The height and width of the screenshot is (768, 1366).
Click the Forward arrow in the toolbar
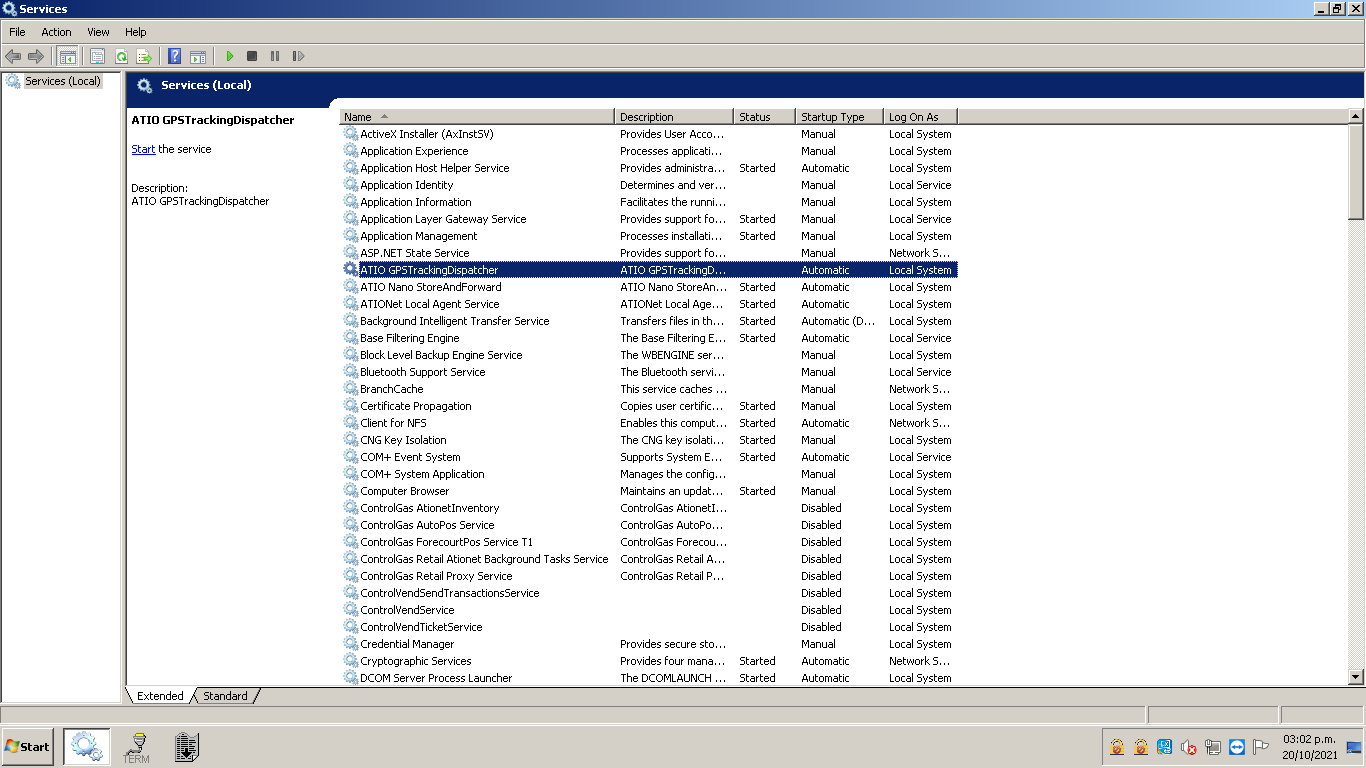coord(36,56)
